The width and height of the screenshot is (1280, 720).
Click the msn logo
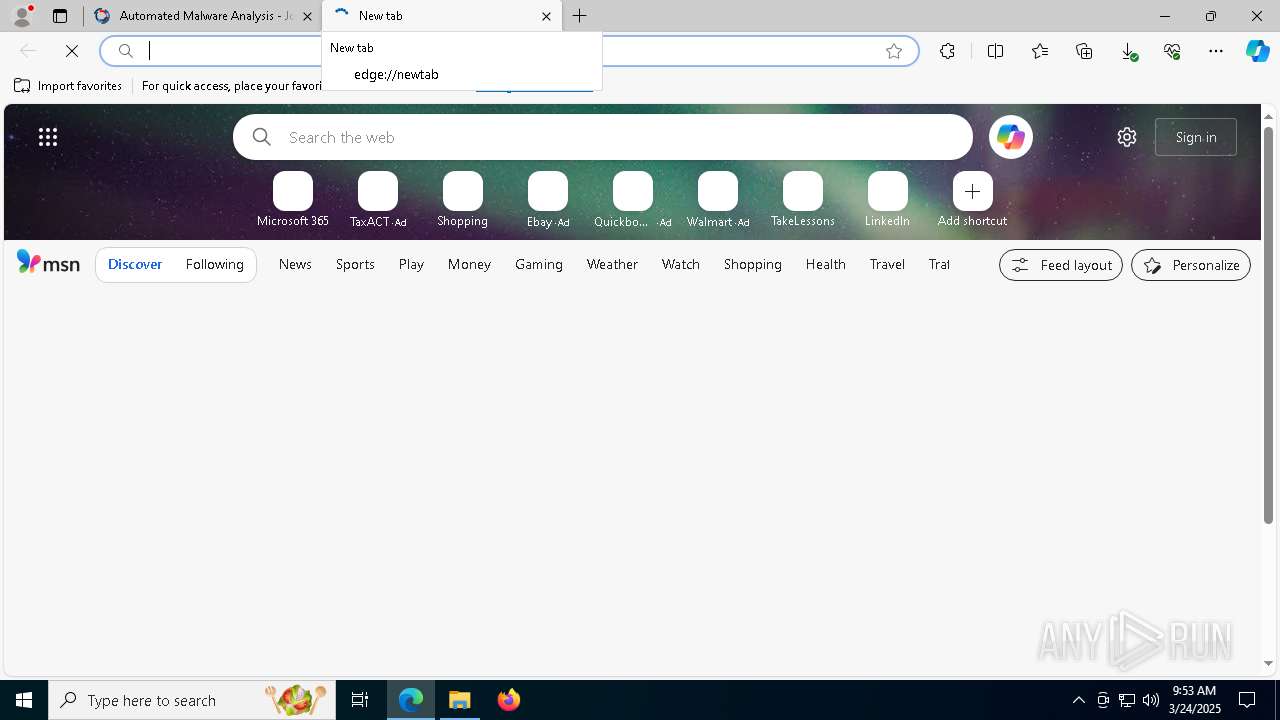(x=48, y=263)
